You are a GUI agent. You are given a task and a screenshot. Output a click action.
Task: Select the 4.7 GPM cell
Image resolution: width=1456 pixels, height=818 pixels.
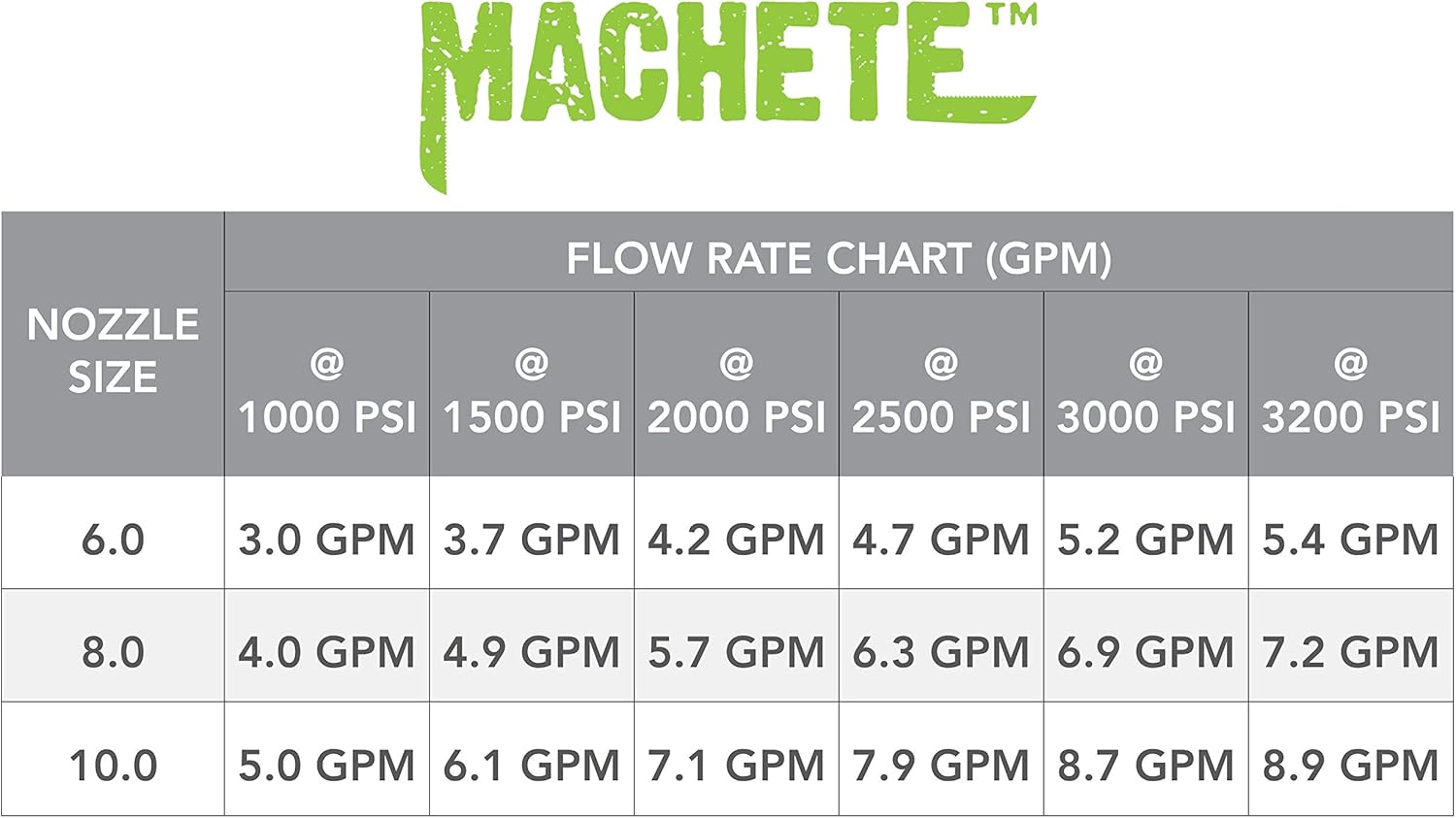[x=942, y=540]
